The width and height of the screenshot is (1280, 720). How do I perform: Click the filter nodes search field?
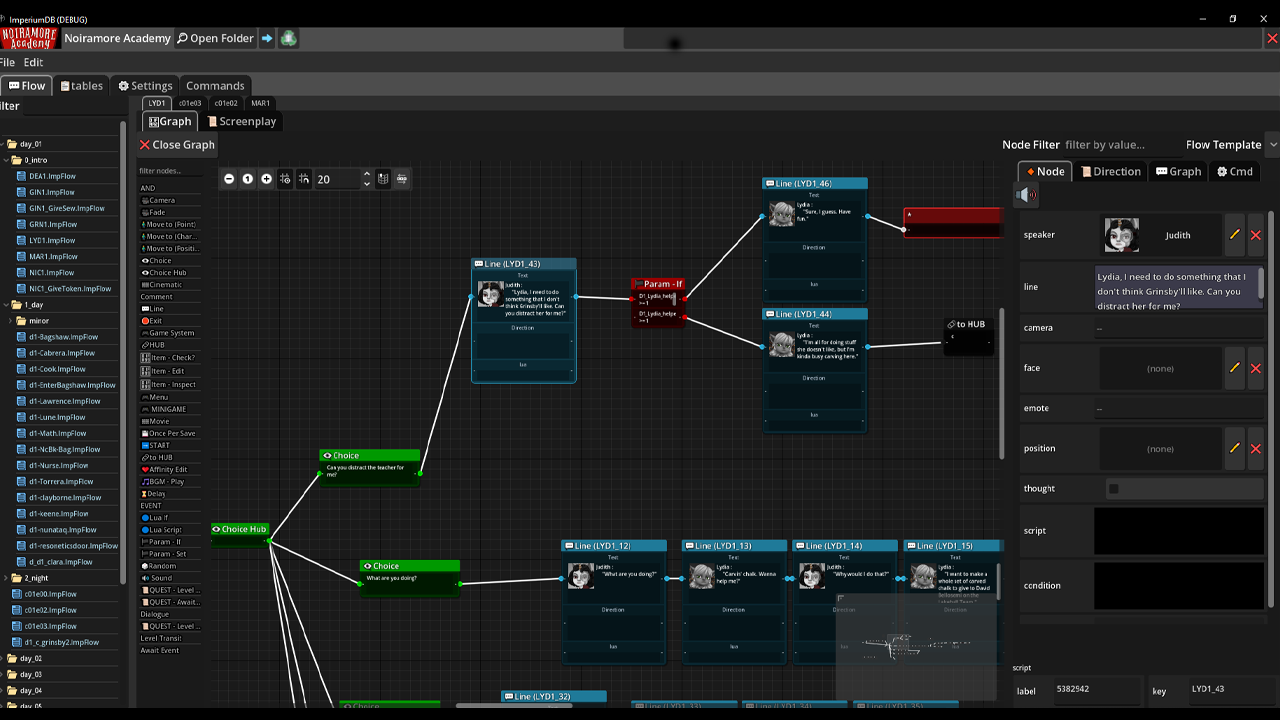pyautogui.click(x=169, y=171)
